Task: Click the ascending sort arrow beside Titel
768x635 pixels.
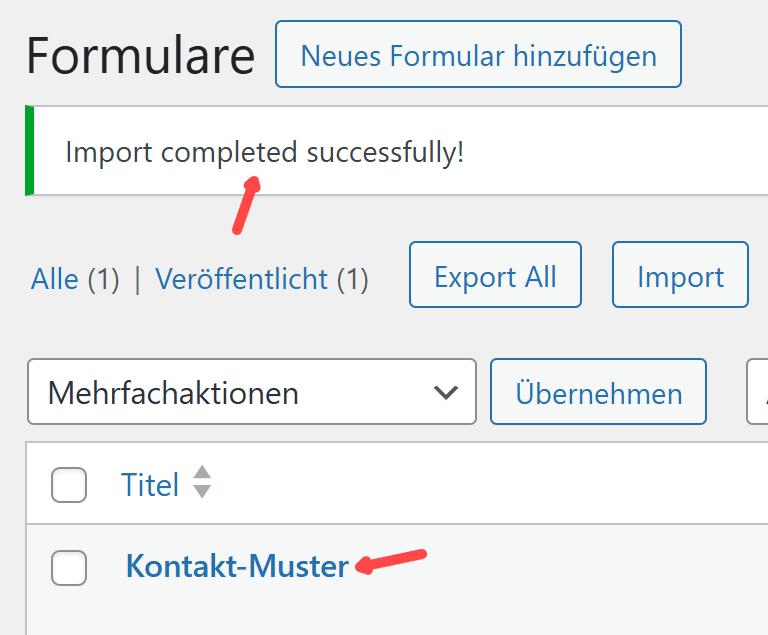Action: [x=202, y=473]
